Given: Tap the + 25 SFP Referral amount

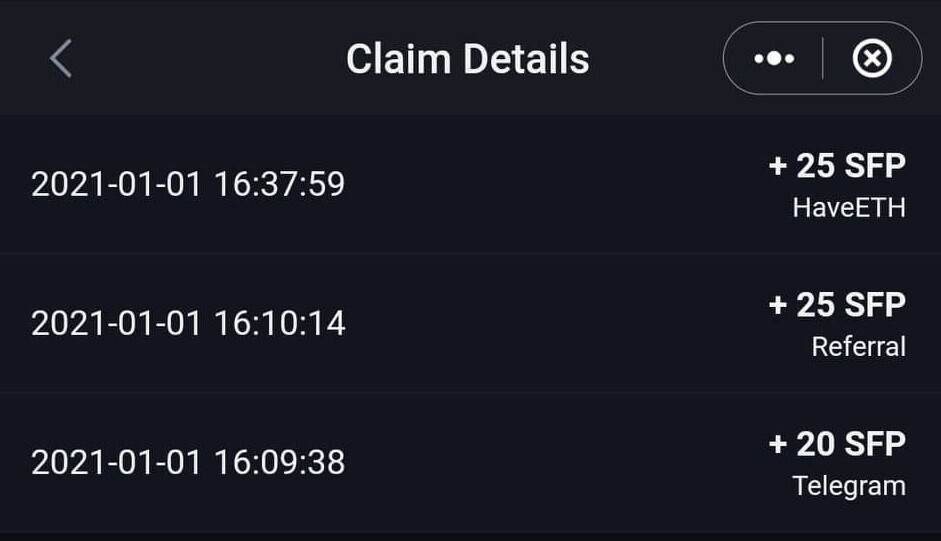Looking at the screenshot, I should pos(837,304).
